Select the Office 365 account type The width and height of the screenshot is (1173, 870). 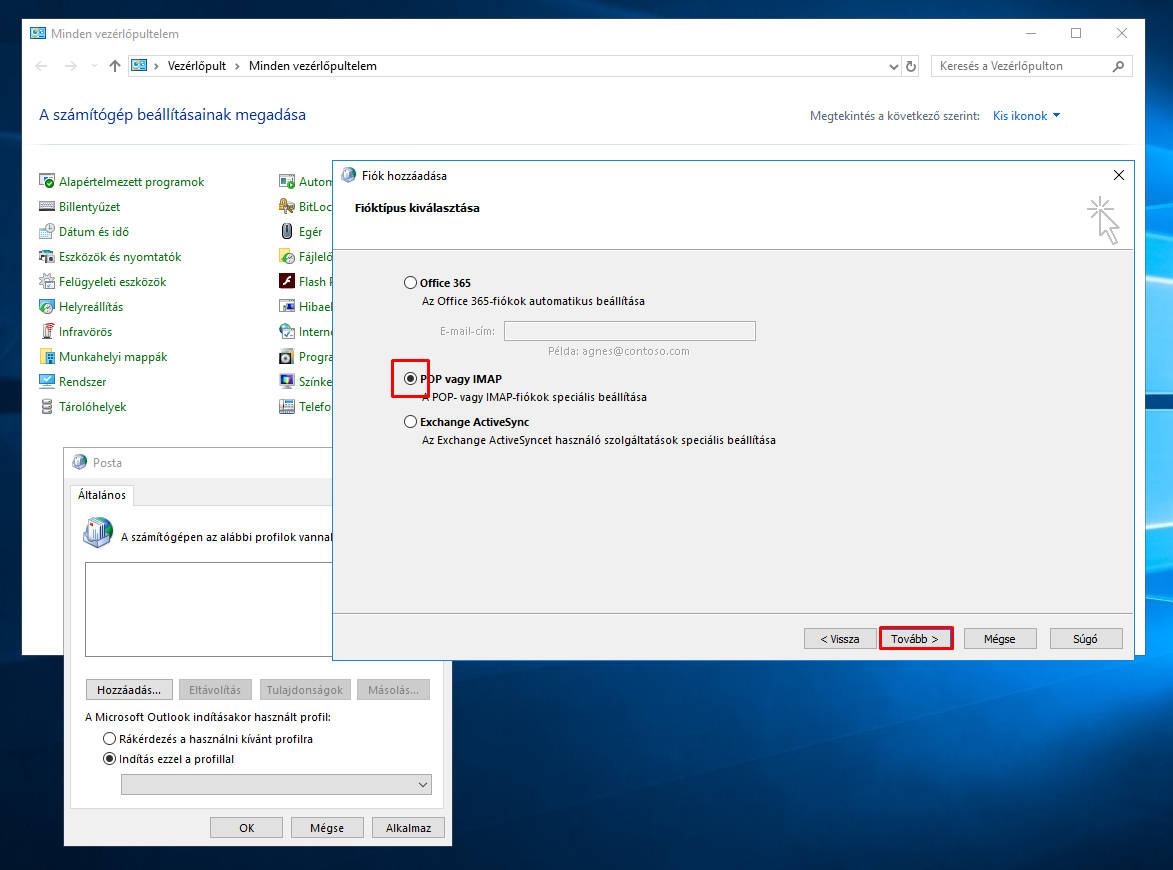click(410, 283)
